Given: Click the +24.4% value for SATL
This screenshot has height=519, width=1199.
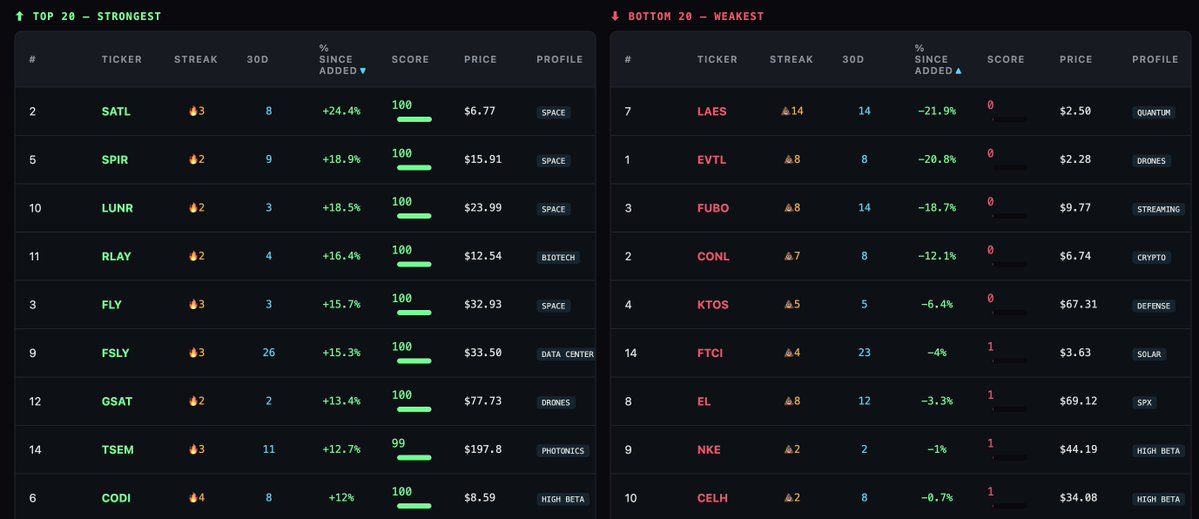Looking at the screenshot, I should click(x=341, y=111).
